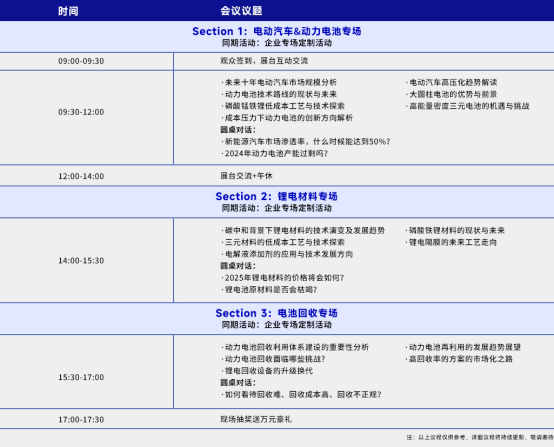This screenshot has height=447, width=554.
Task: Select the 09:00-09:30 time cell
Action: 81,61
